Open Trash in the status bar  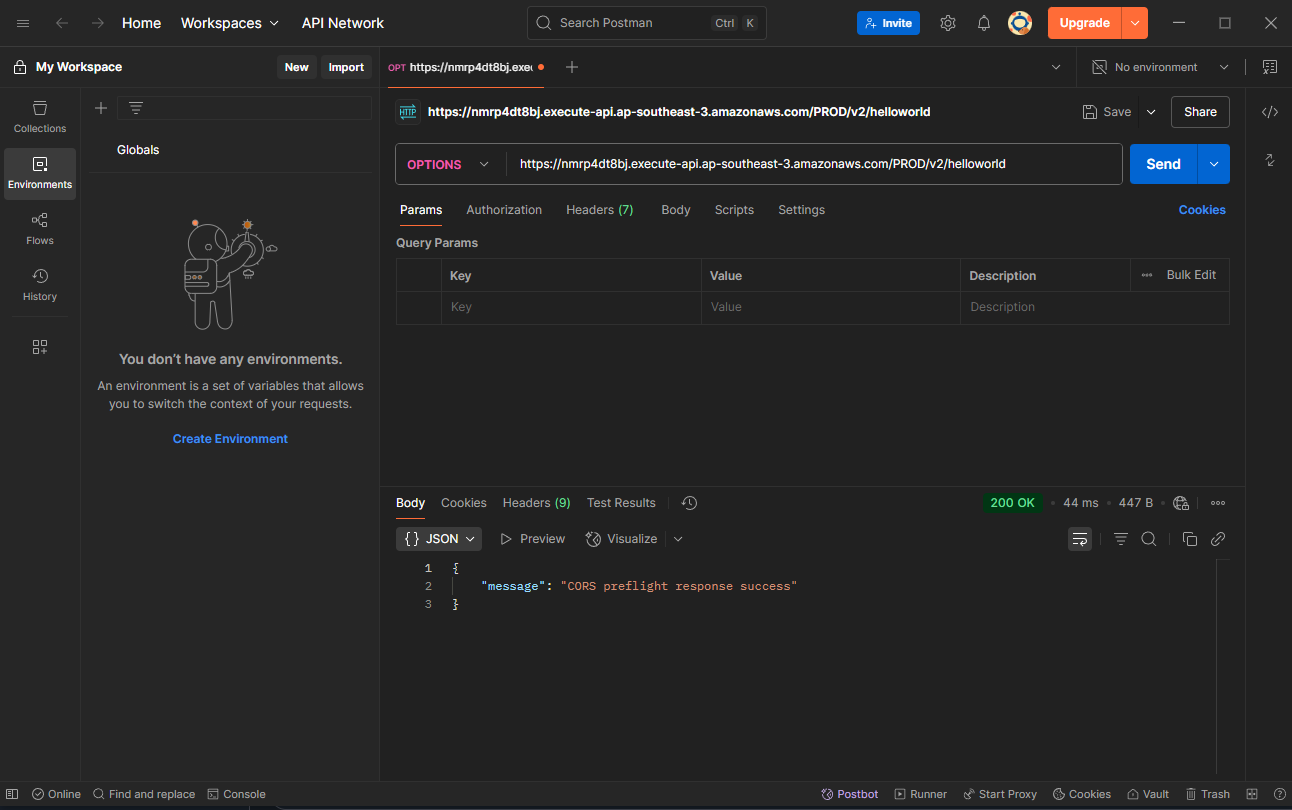(x=1207, y=794)
